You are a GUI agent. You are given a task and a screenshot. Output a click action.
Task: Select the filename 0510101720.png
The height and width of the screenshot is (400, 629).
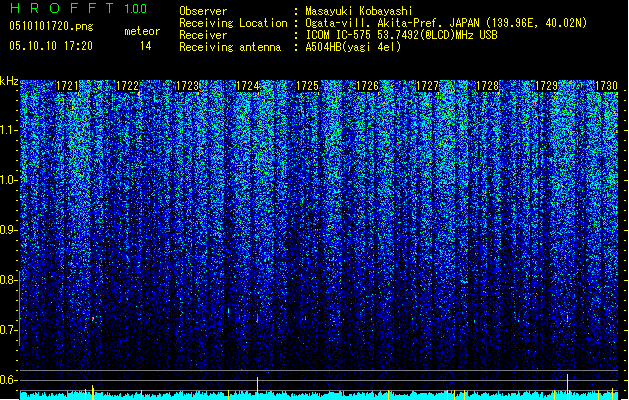[x=51, y=27]
